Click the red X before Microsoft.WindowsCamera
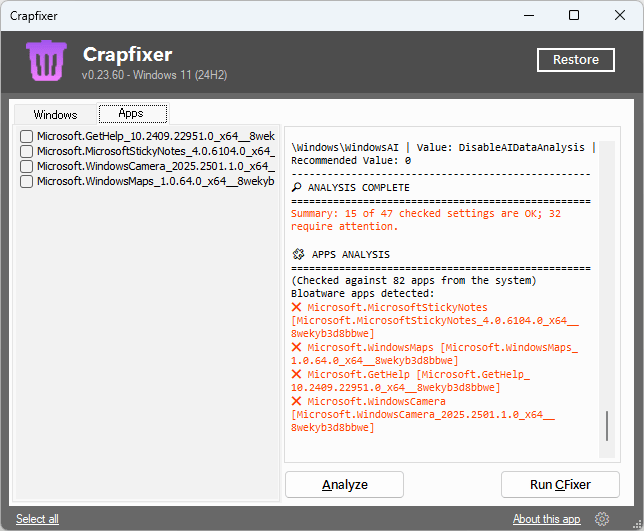 click(296, 401)
